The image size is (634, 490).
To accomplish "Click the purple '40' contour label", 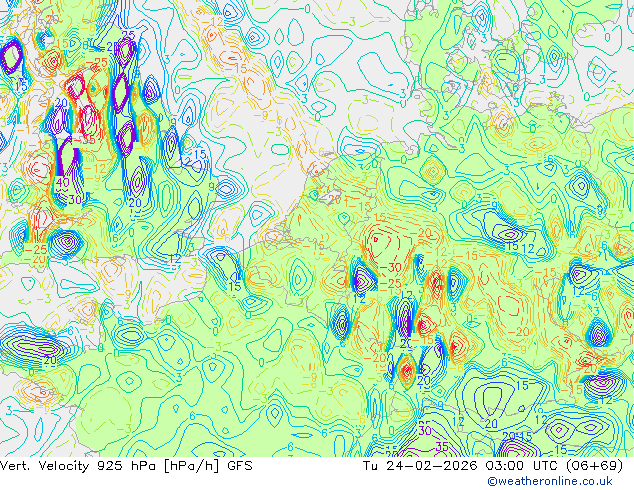I will (63, 182).
